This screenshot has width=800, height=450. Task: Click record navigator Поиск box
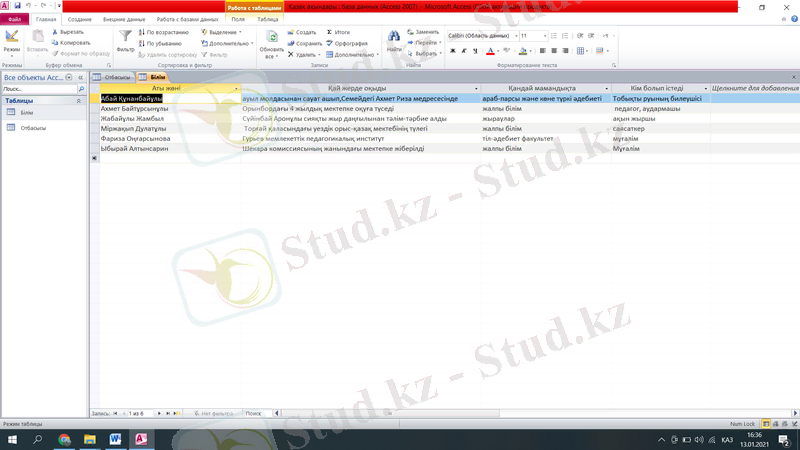tap(257, 413)
